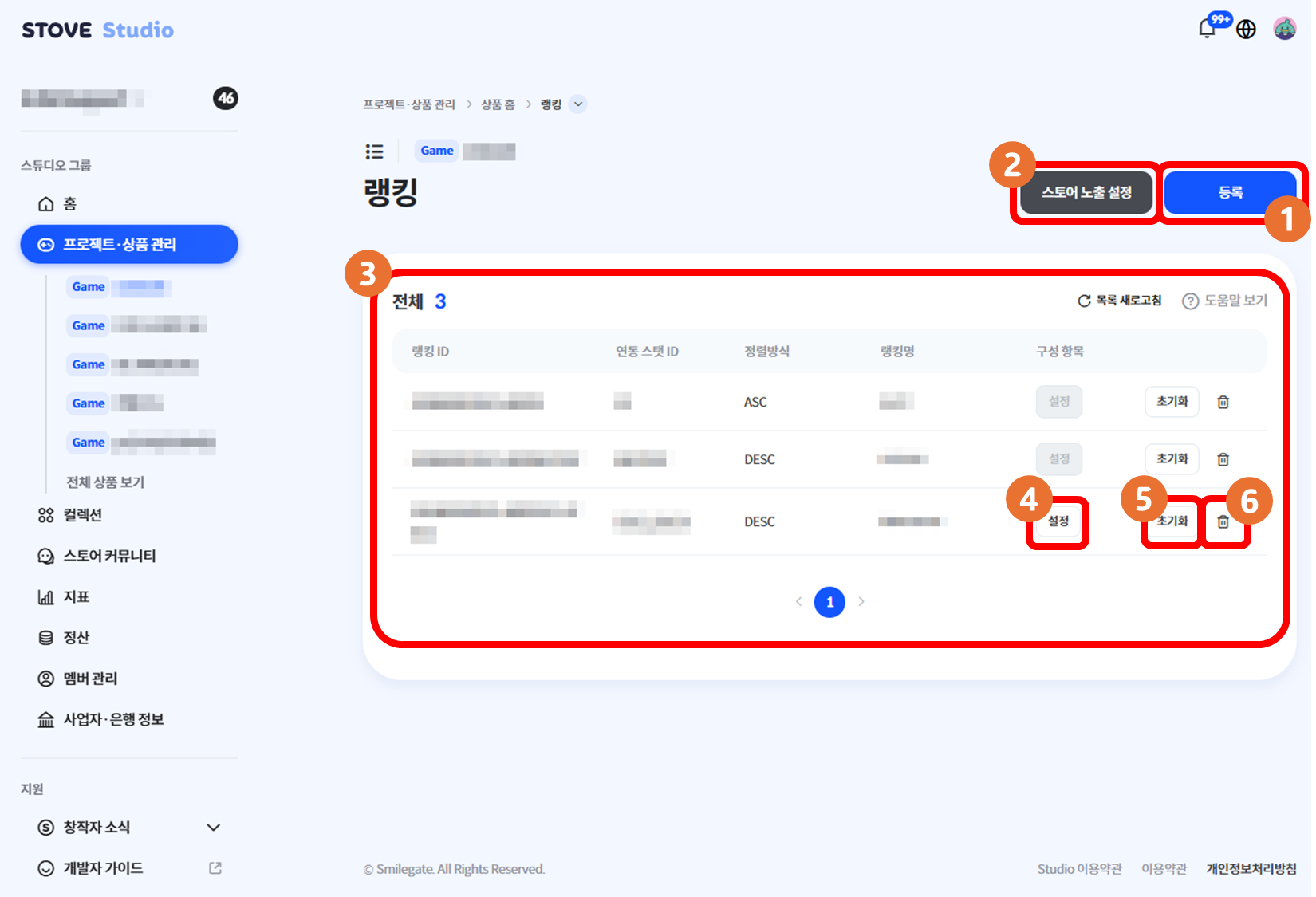Image resolution: width=1316 pixels, height=897 pixels.
Task: Open the notification bell with 99+ badge
Action: tap(1209, 28)
